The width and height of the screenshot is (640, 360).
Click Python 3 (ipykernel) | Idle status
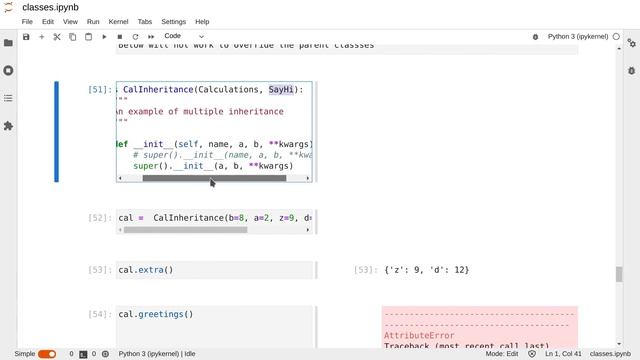point(157,354)
